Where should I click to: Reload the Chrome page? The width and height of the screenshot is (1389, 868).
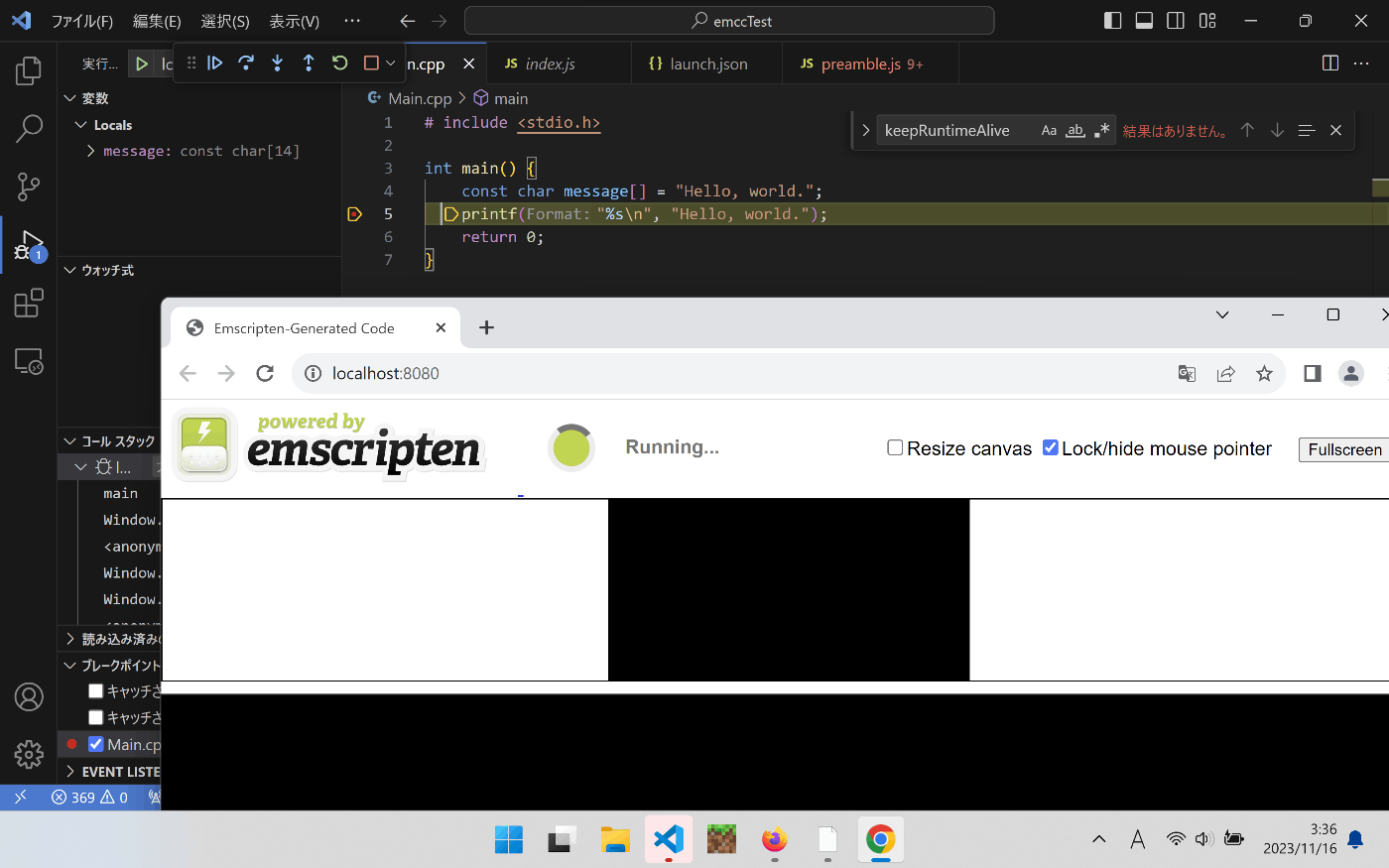[x=265, y=373]
